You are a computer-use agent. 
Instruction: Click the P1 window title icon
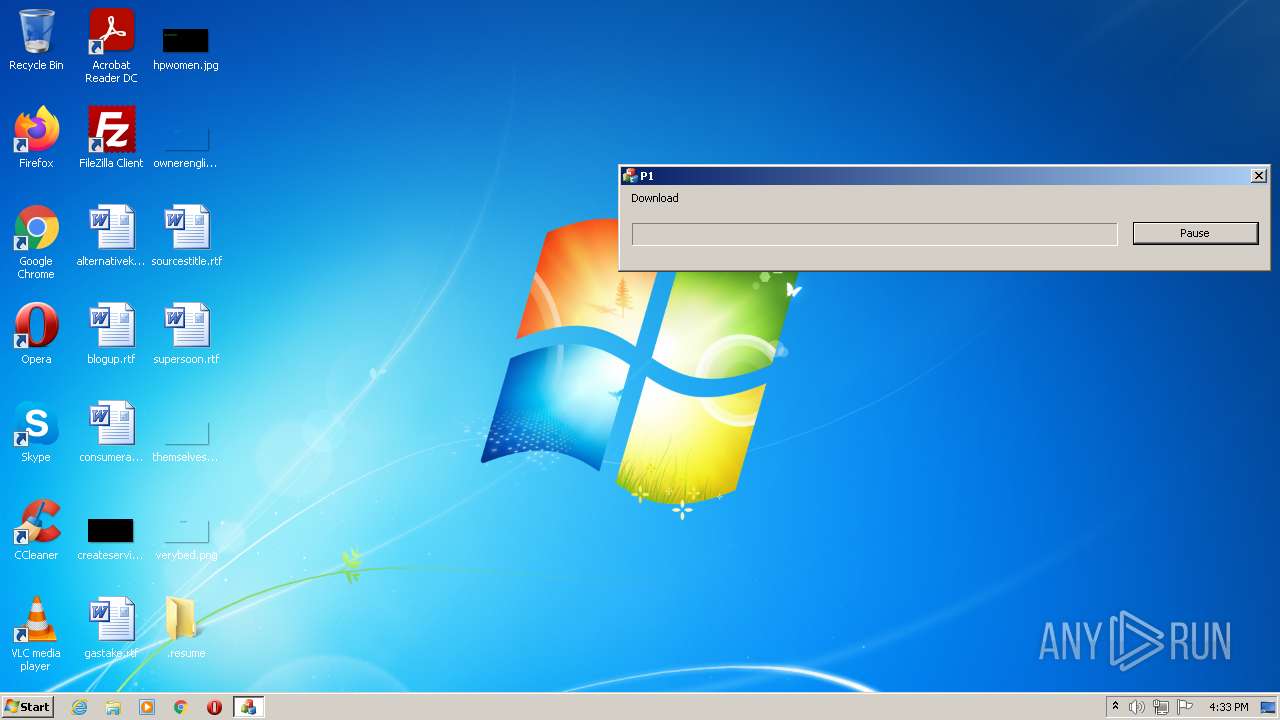[x=630, y=176]
